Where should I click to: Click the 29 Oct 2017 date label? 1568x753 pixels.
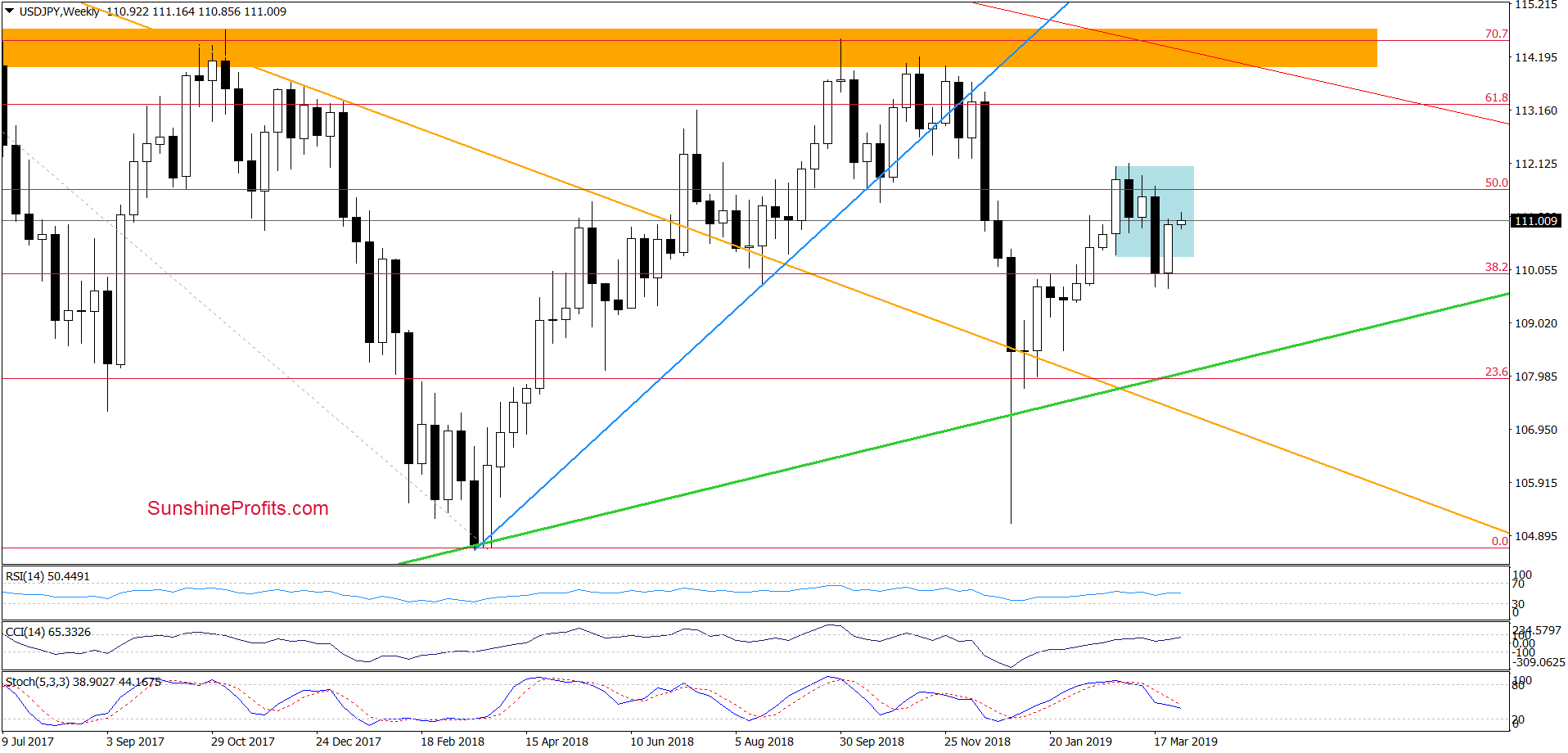[x=243, y=742]
